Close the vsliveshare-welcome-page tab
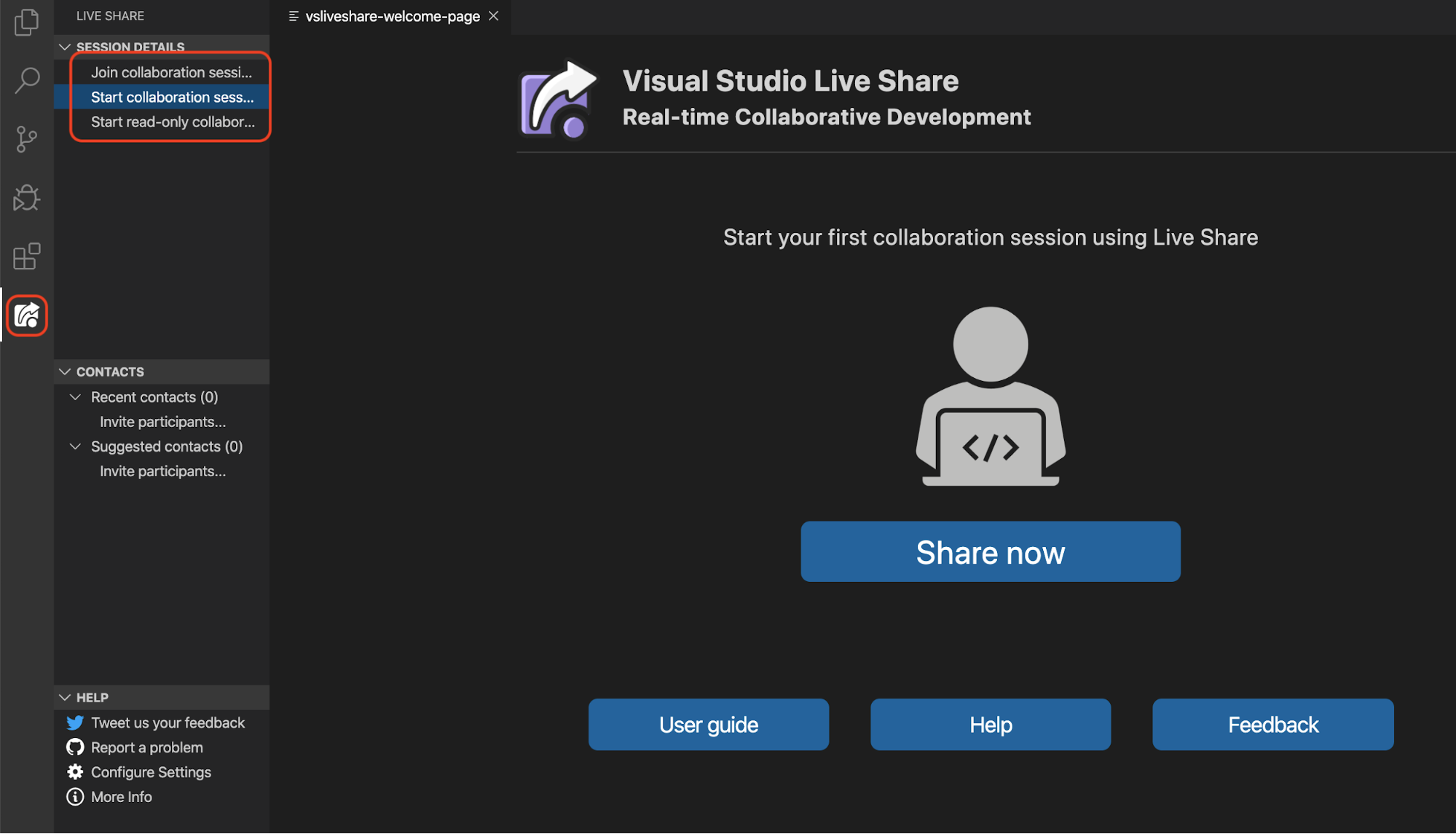This screenshot has height=834, width=1456. click(494, 15)
